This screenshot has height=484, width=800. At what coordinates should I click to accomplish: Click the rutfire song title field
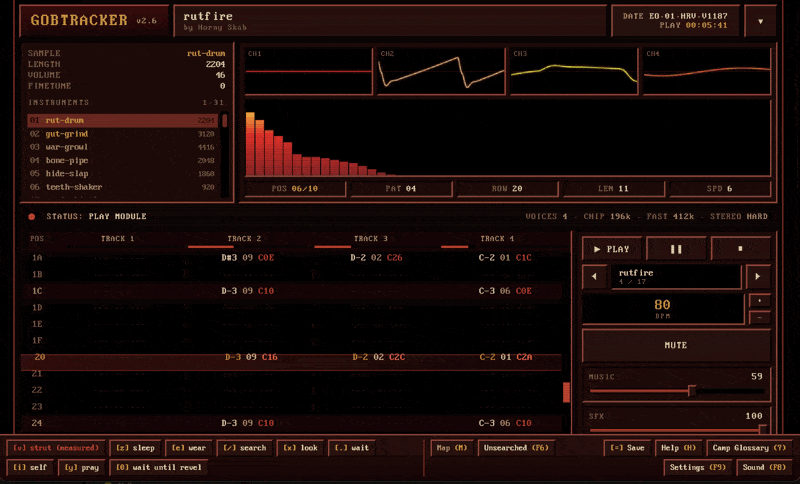(x=677, y=276)
